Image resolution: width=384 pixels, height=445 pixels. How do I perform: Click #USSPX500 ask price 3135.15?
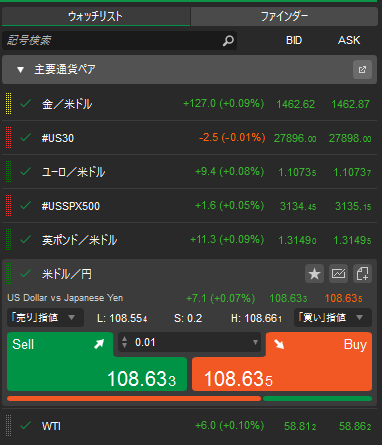(x=353, y=206)
